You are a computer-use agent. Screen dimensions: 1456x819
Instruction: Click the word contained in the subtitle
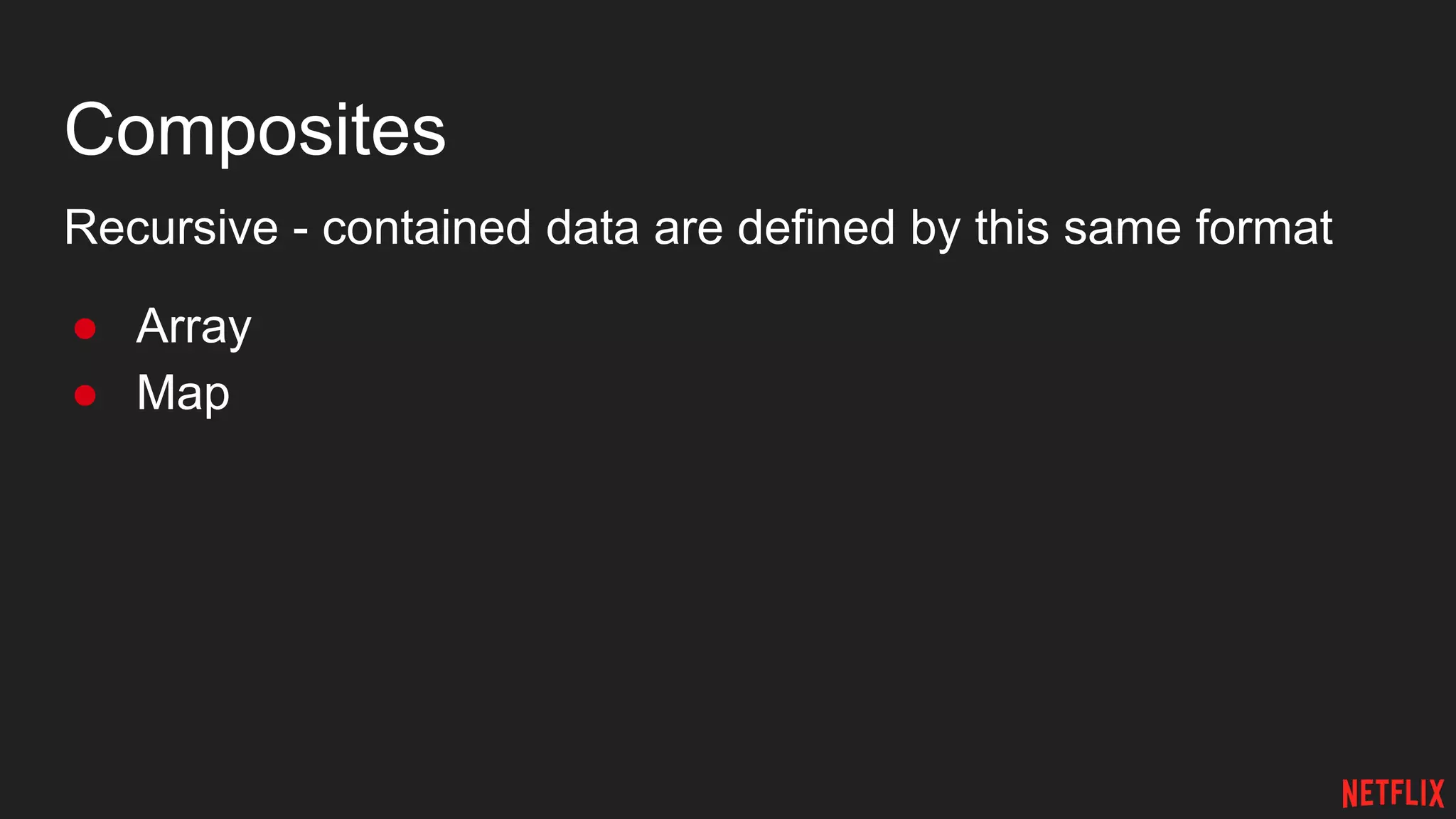(x=427, y=228)
